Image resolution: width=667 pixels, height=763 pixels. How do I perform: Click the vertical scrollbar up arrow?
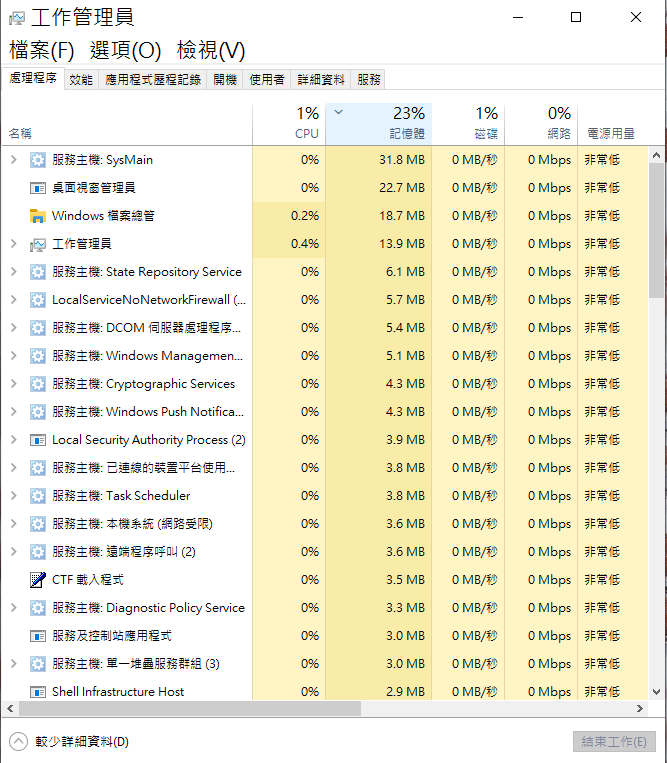(x=656, y=156)
